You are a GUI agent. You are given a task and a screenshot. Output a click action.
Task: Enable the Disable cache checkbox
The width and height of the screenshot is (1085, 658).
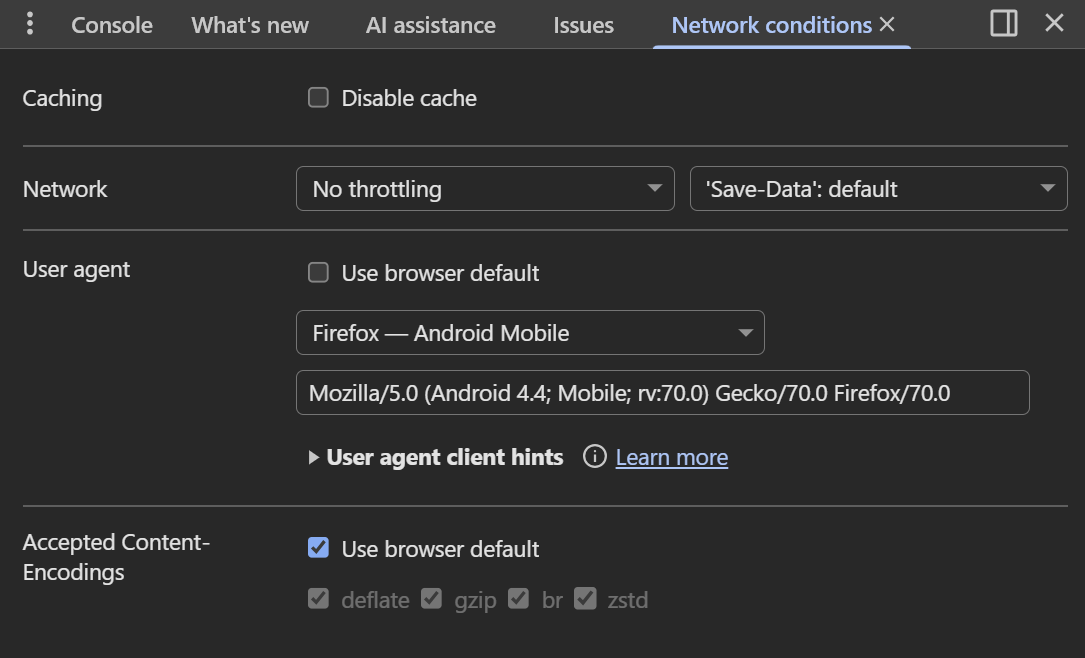318,98
